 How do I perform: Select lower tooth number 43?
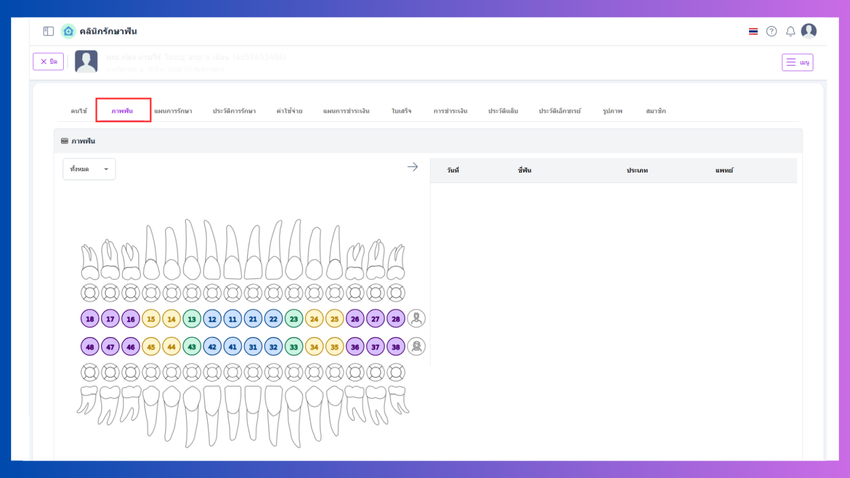(x=192, y=346)
